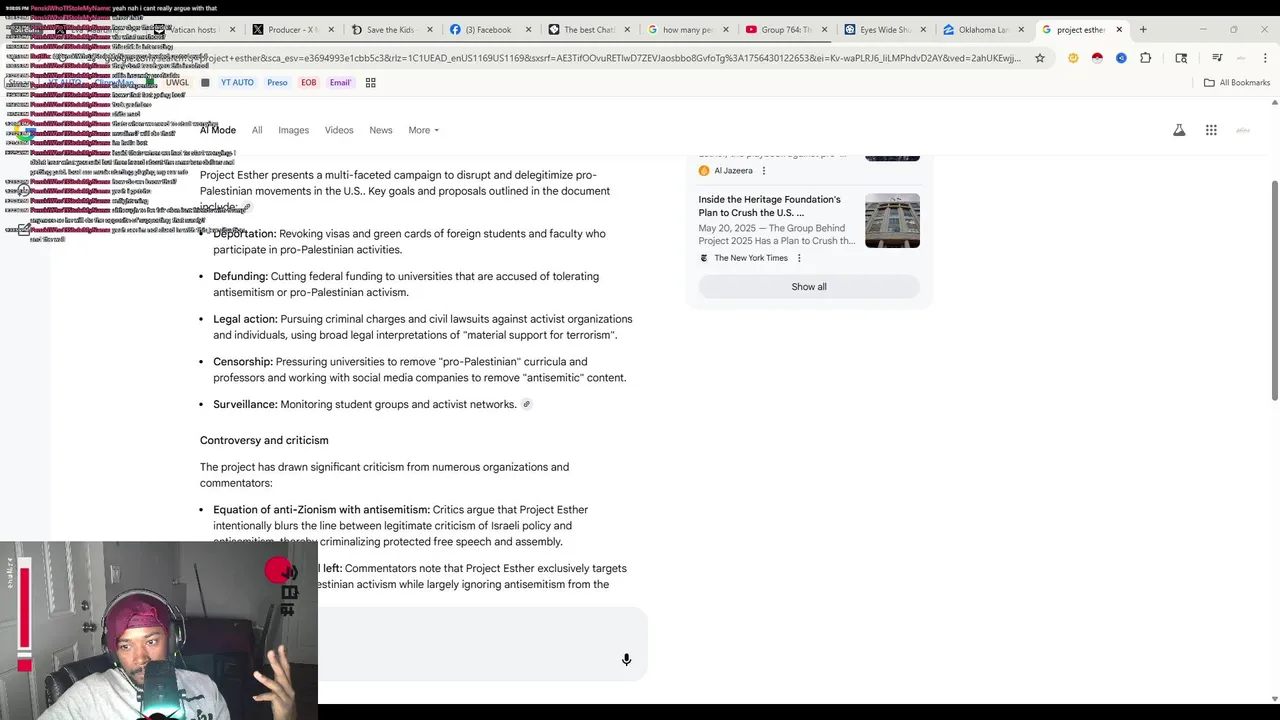1280x720 pixels.
Task: Open the Google apps grid
Action: 1211,130
